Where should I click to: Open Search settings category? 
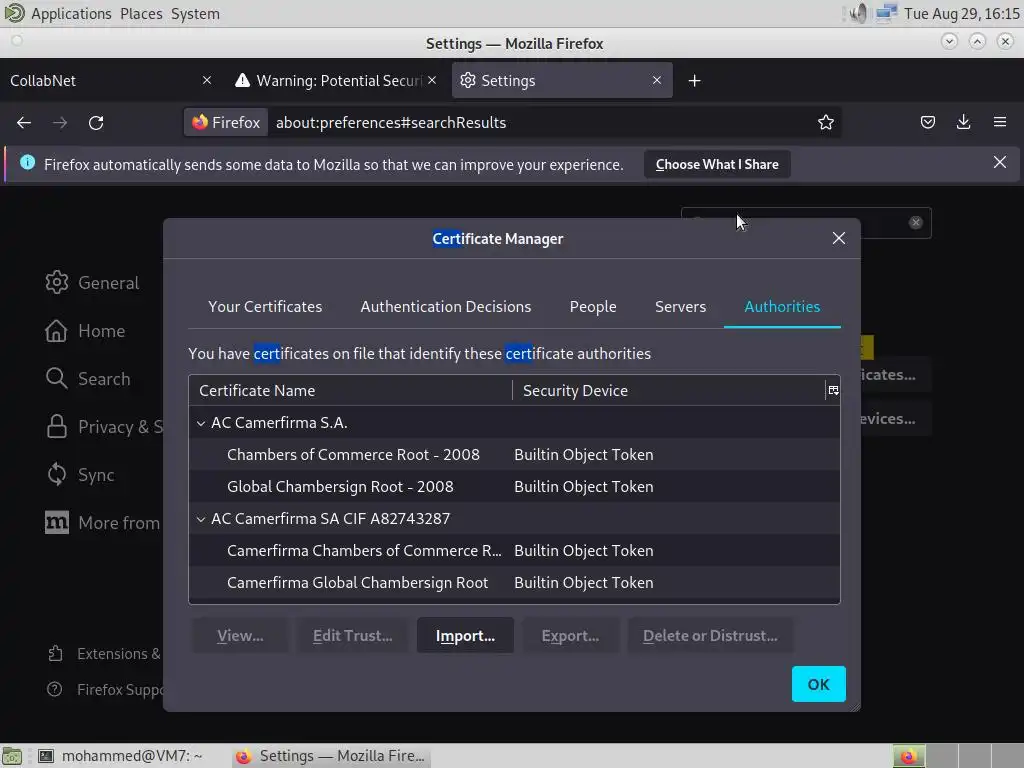(88, 379)
